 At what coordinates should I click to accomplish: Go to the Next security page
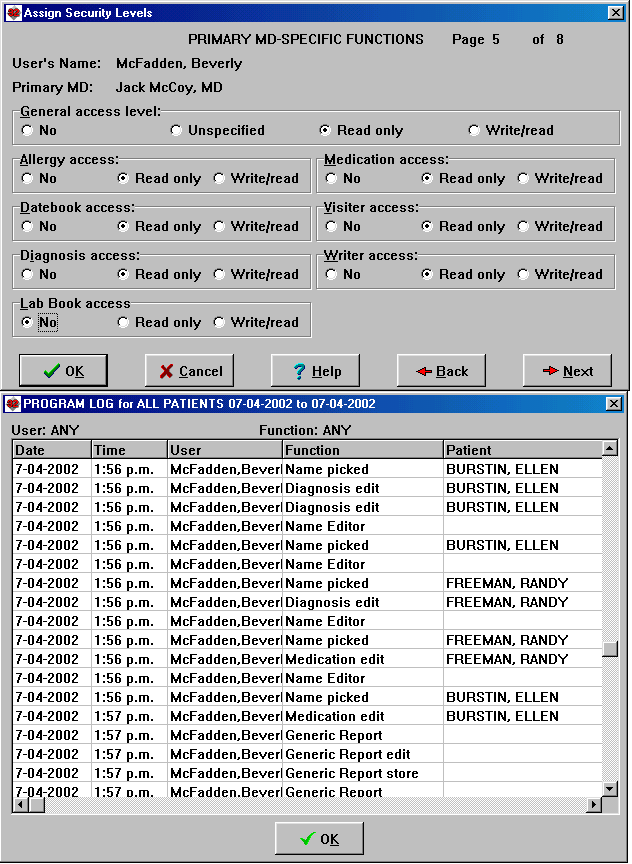point(567,371)
